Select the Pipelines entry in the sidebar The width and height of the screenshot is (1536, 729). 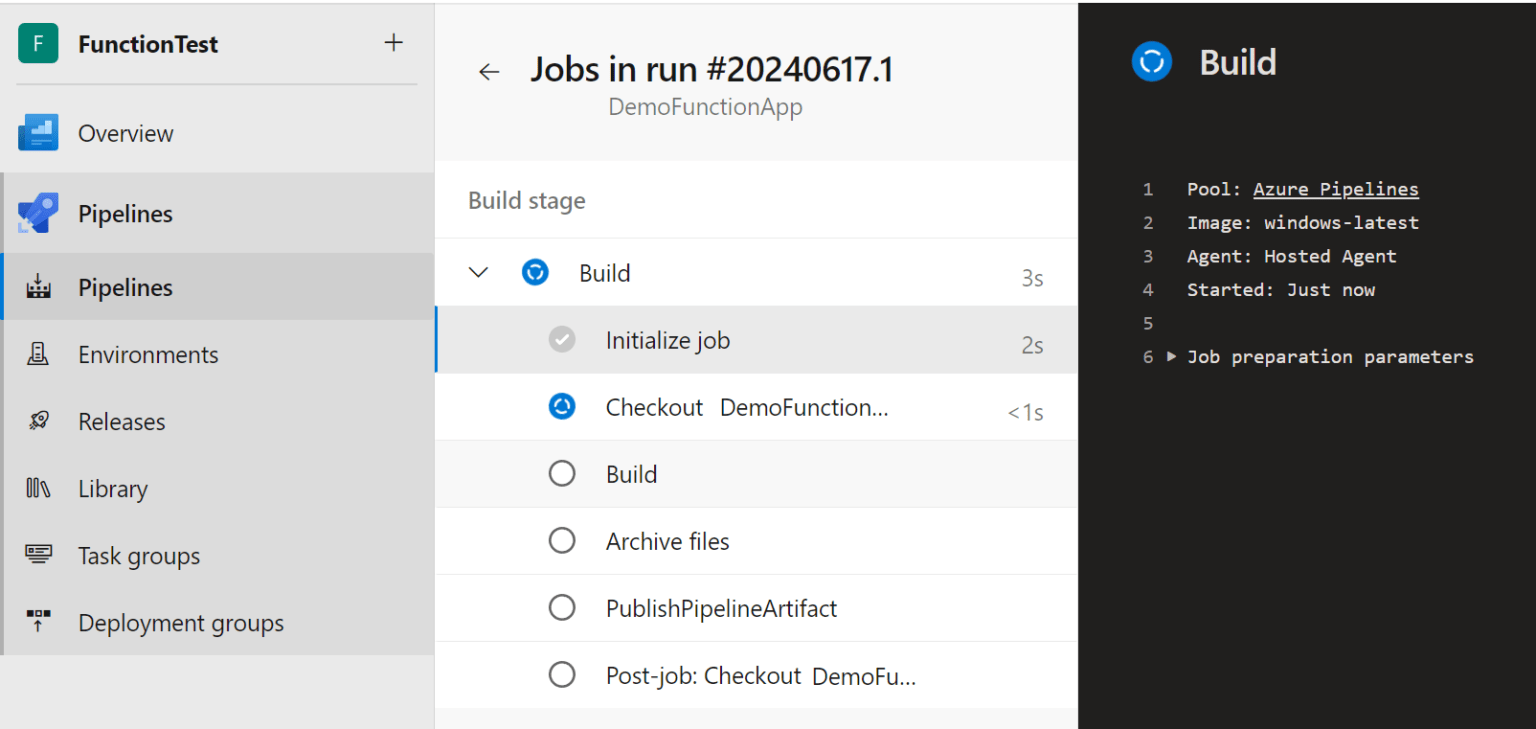click(x=125, y=287)
